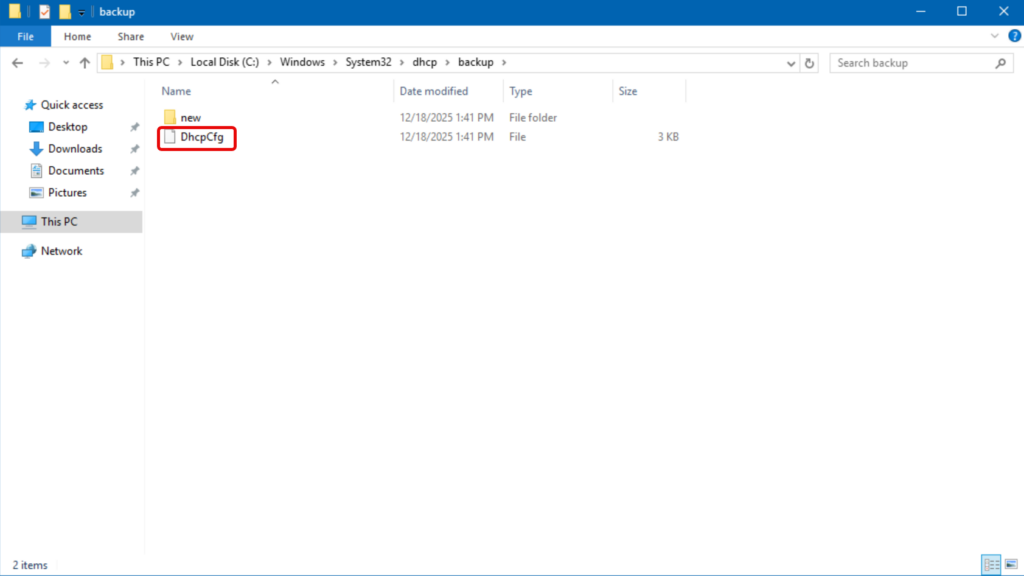Select backup breadcrumb in address bar

[475, 62]
